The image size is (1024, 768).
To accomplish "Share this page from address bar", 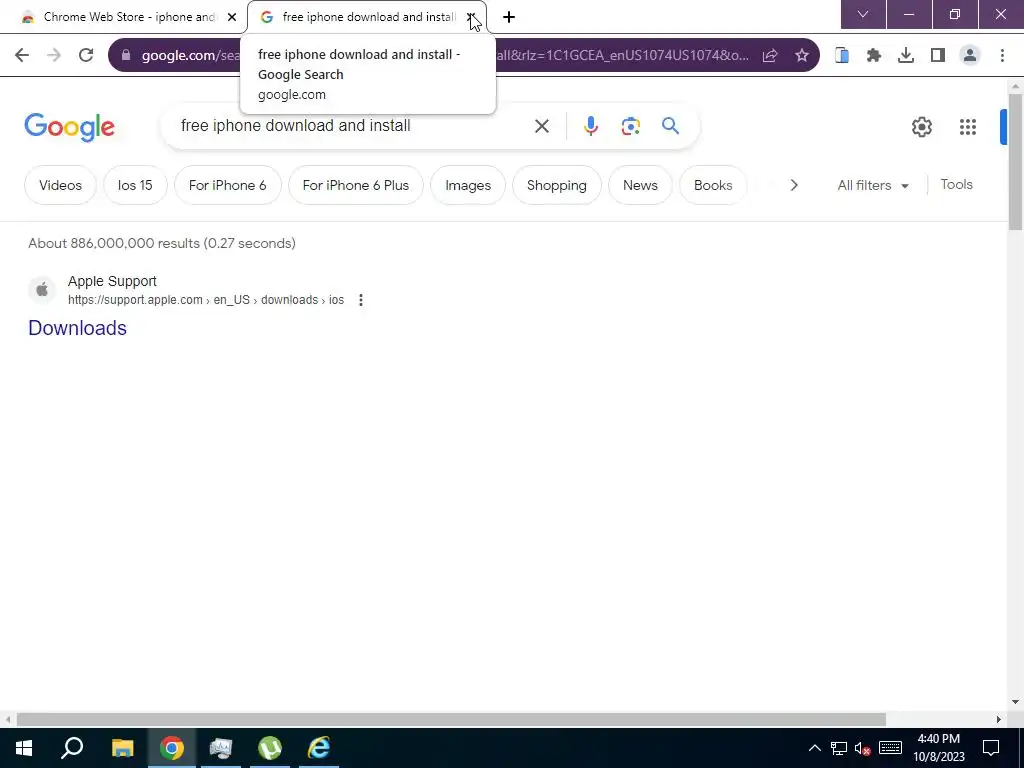I will point(770,56).
